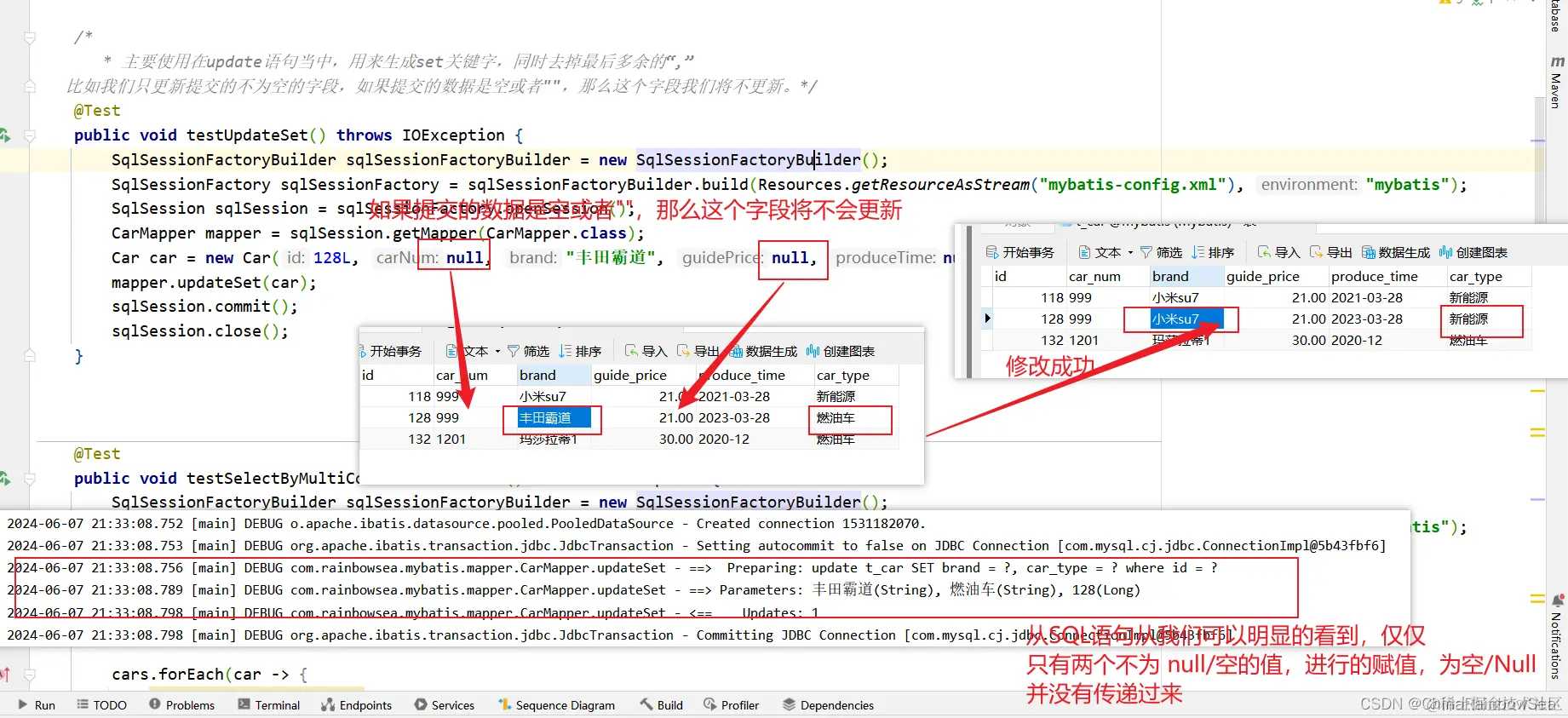Click 筛选 filter in the upper-right table window
Viewport: 1568px width, 718px height.
1161,252
